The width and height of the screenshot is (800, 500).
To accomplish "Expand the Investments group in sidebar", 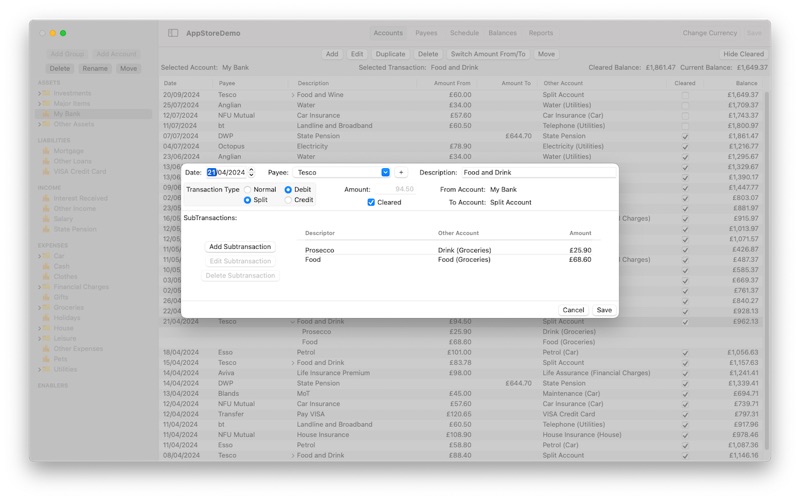I will pyautogui.click(x=39, y=93).
